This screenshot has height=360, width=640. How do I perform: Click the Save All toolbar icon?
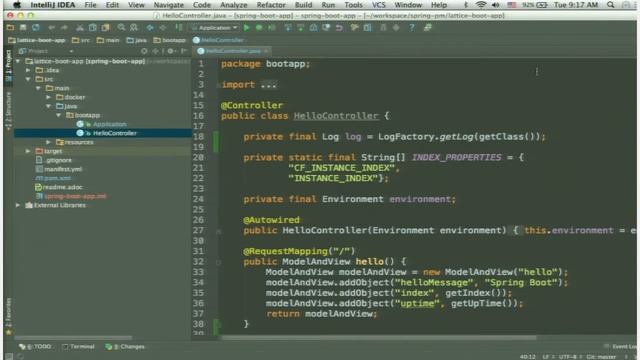coord(23,28)
